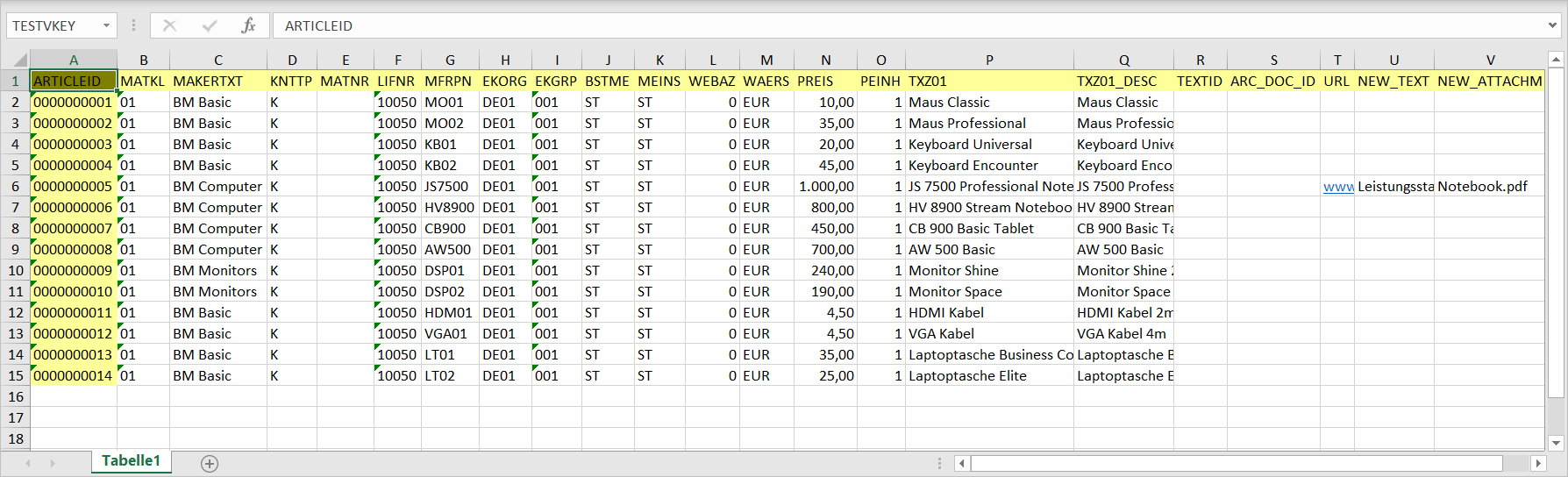Click the Insert Function fx icon
Viewport: 1568px width, 477px height.
click(x=248, y=25)
